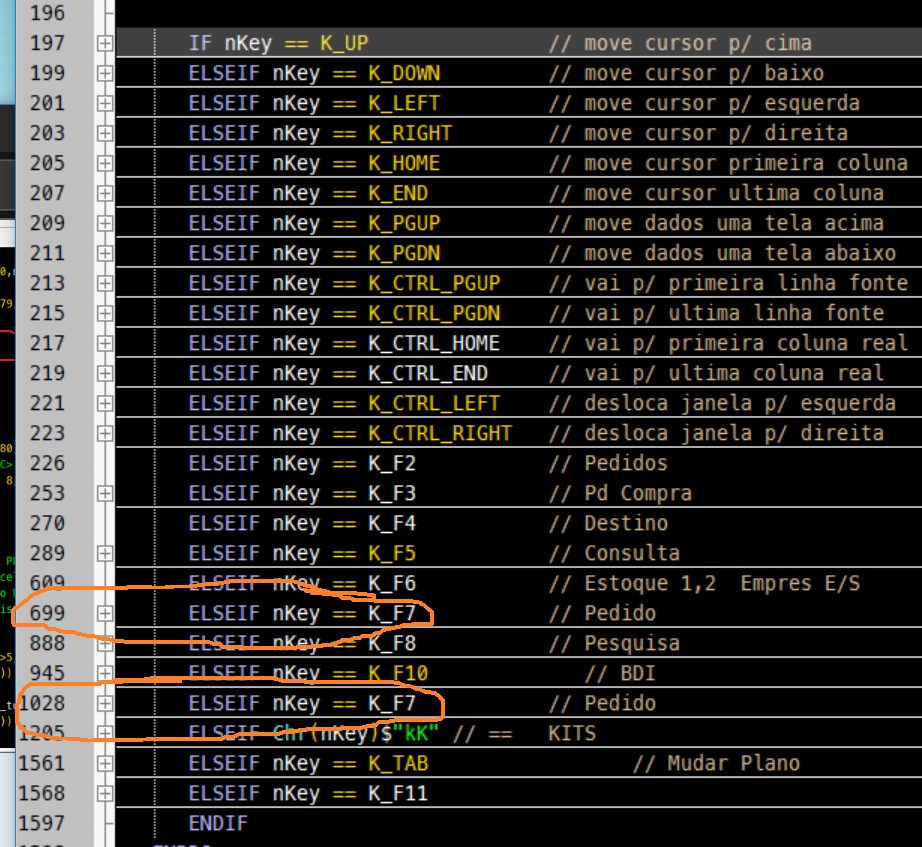
Task: Unfold the K_TAB Mudar Plano block
Action: coord(104,763)
